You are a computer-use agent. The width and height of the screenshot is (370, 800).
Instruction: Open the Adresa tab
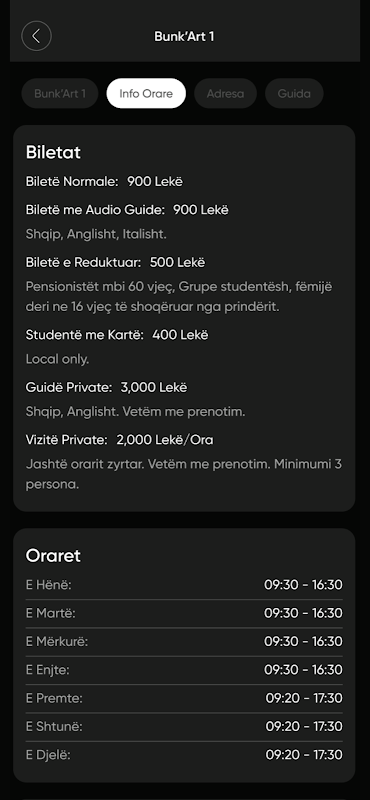pos(225,93)
